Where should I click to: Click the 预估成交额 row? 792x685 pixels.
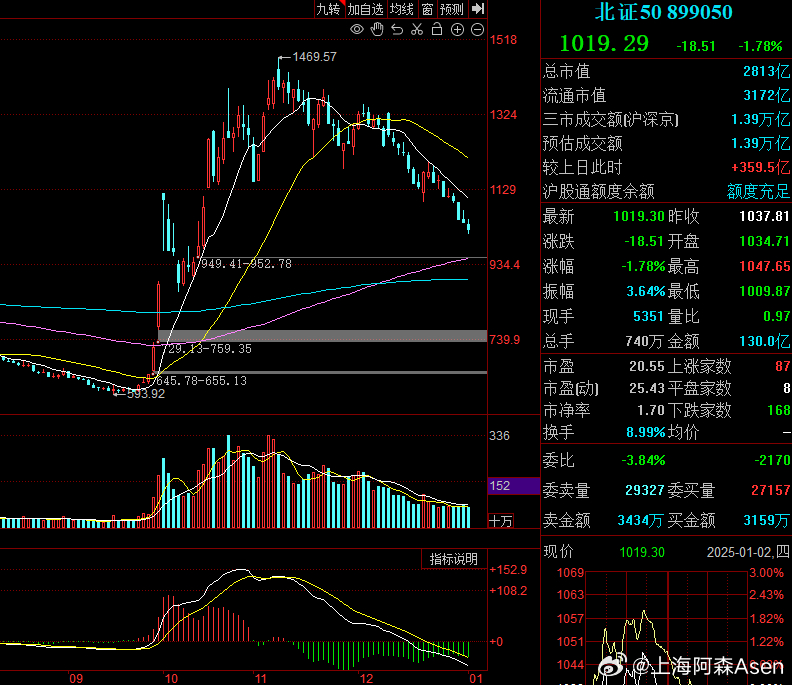[666, 143]
